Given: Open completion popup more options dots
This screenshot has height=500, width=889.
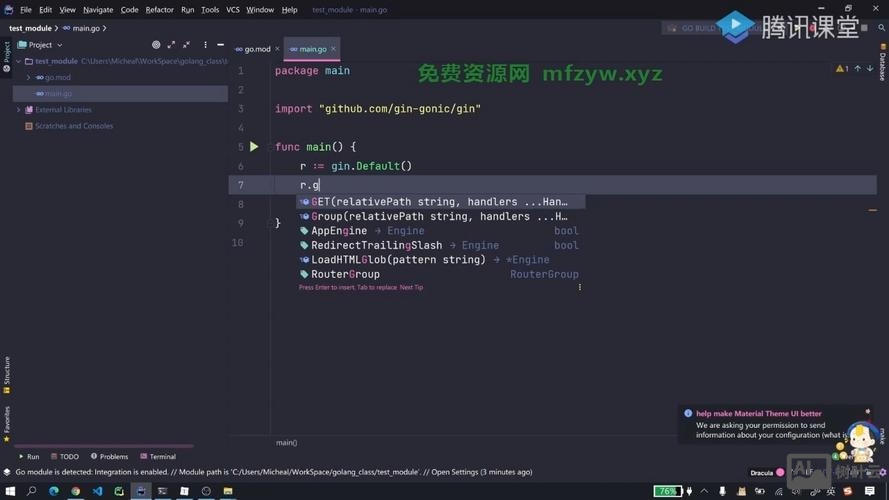Looking at the screenshot, I should click(x=579, y=287).
